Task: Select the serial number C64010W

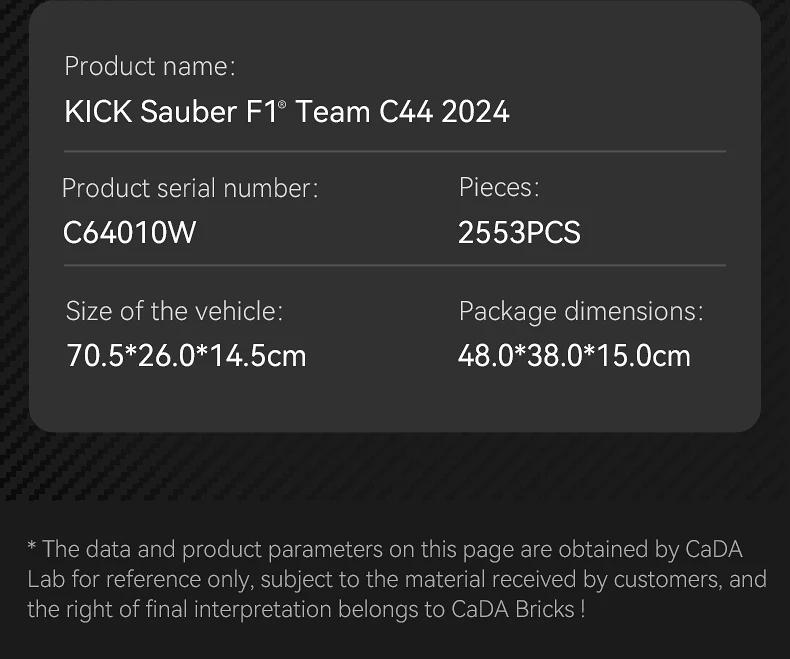Action: (129, 232)
